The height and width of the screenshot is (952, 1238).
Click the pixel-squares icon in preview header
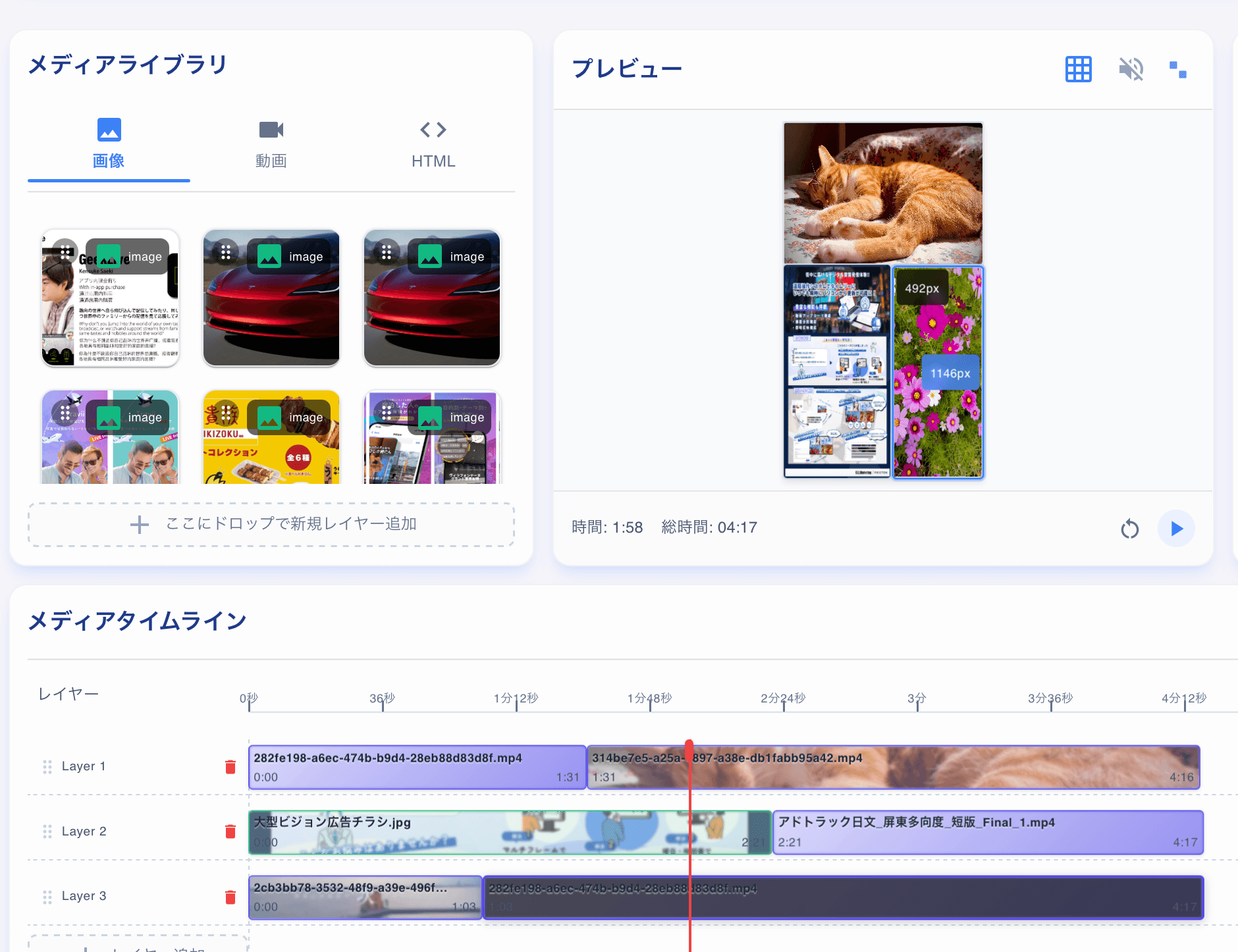(x=1179, y=69)
